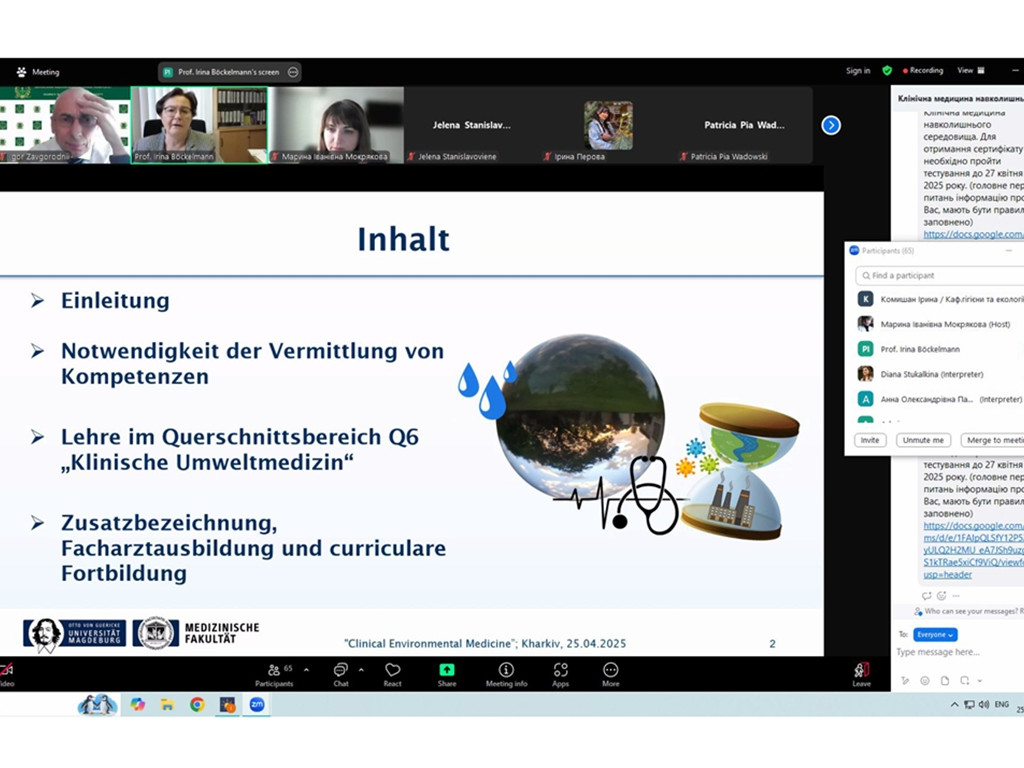The image size is (1024, 768).
Task: Click the green encryption shield icon
Action: (x=887, y=71)
